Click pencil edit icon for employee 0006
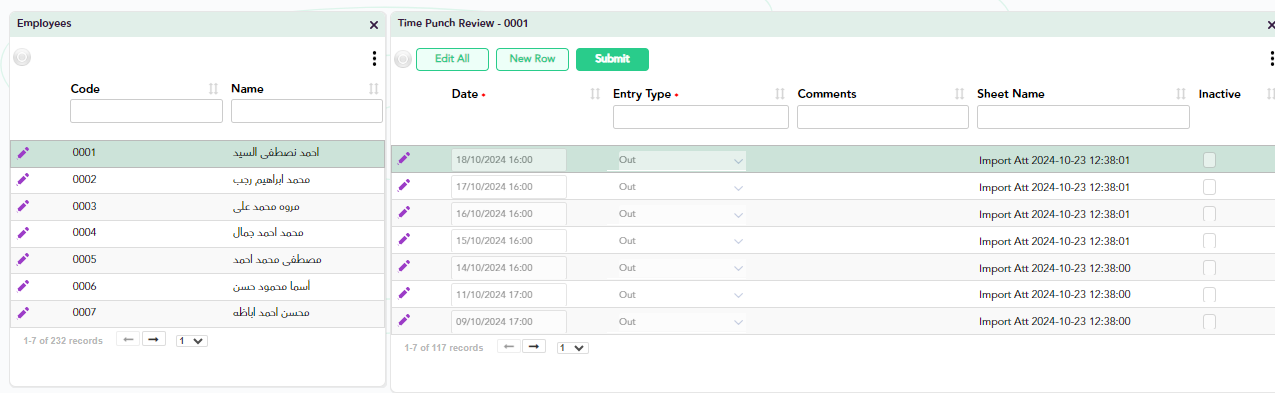The height and width of the screenshot is (393, 1275). (x=24, y=286)
